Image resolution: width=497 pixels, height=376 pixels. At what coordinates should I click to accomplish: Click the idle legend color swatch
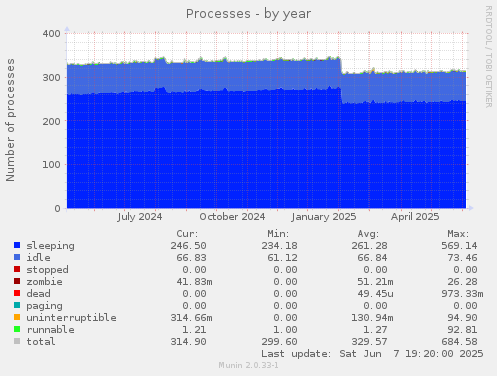(17, 257)
